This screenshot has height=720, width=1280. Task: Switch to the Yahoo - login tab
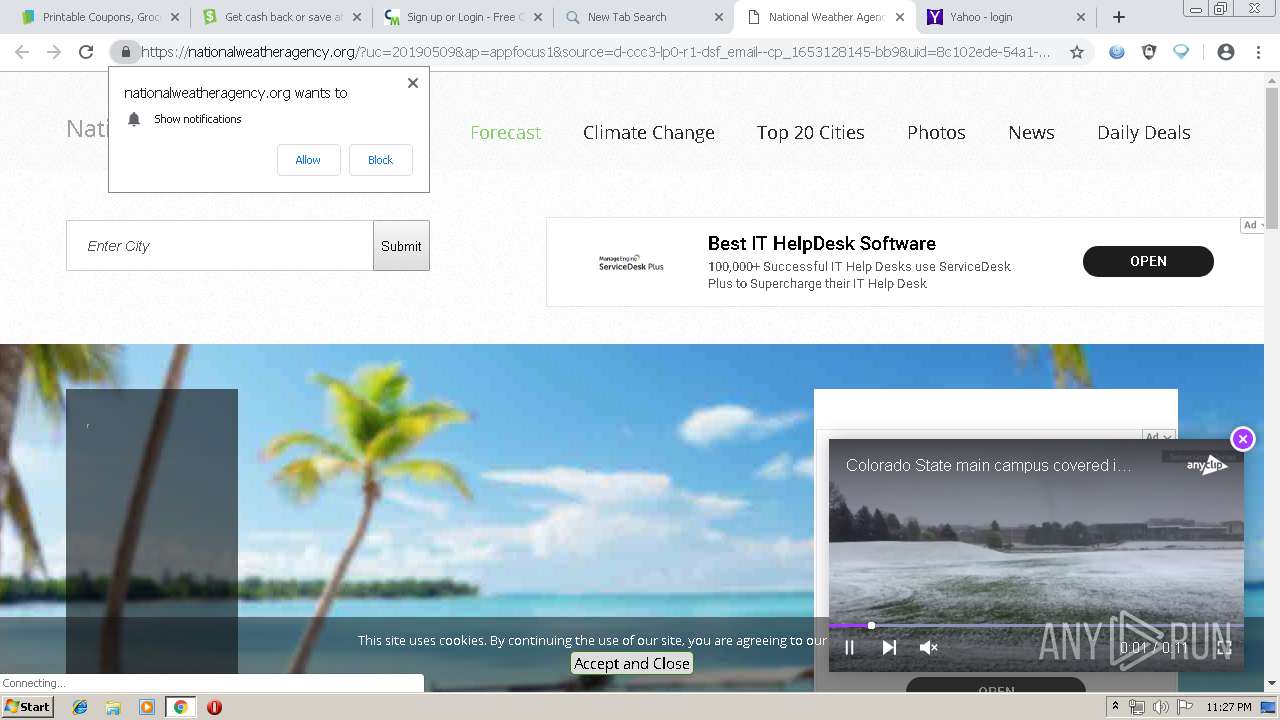[x=1004, y=17]
